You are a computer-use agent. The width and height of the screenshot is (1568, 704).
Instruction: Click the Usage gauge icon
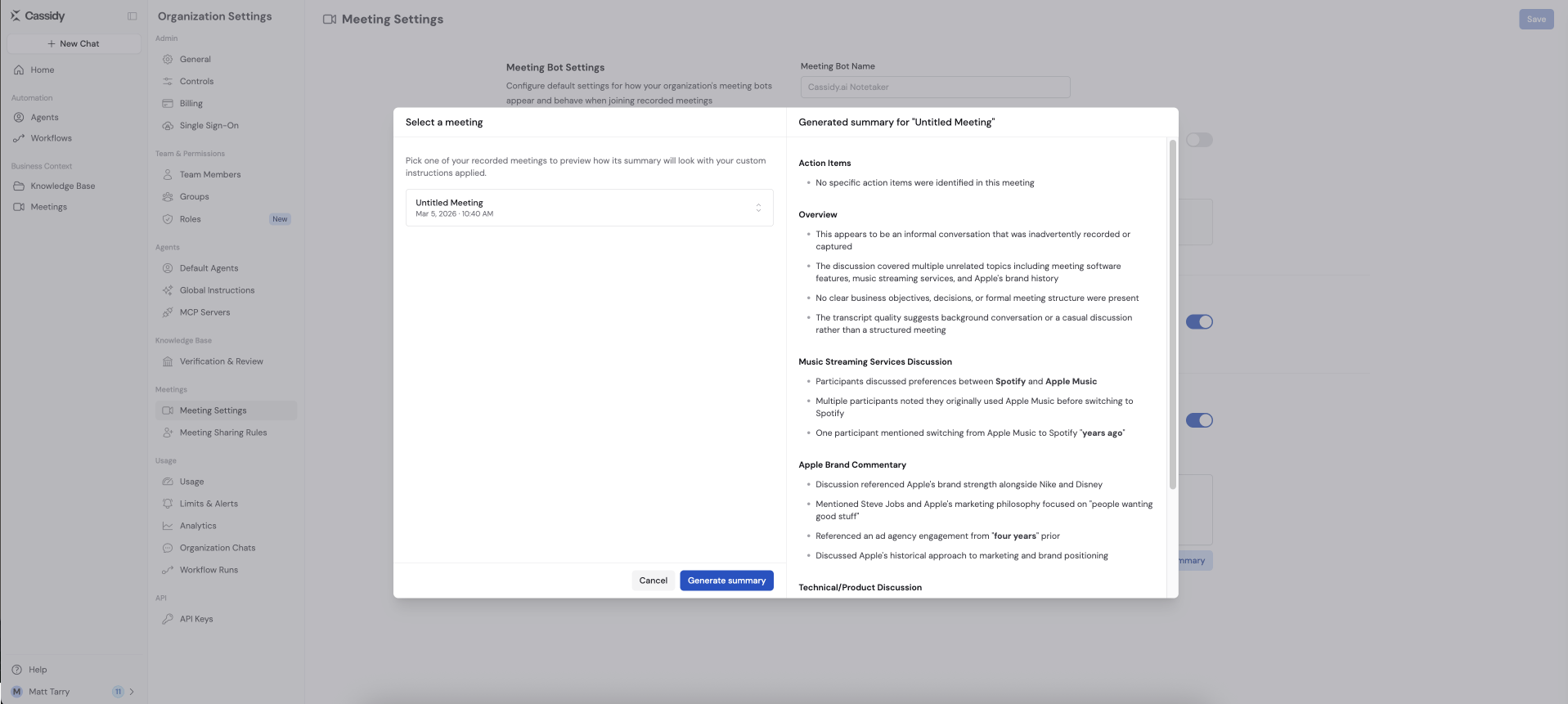pos(168,482)
